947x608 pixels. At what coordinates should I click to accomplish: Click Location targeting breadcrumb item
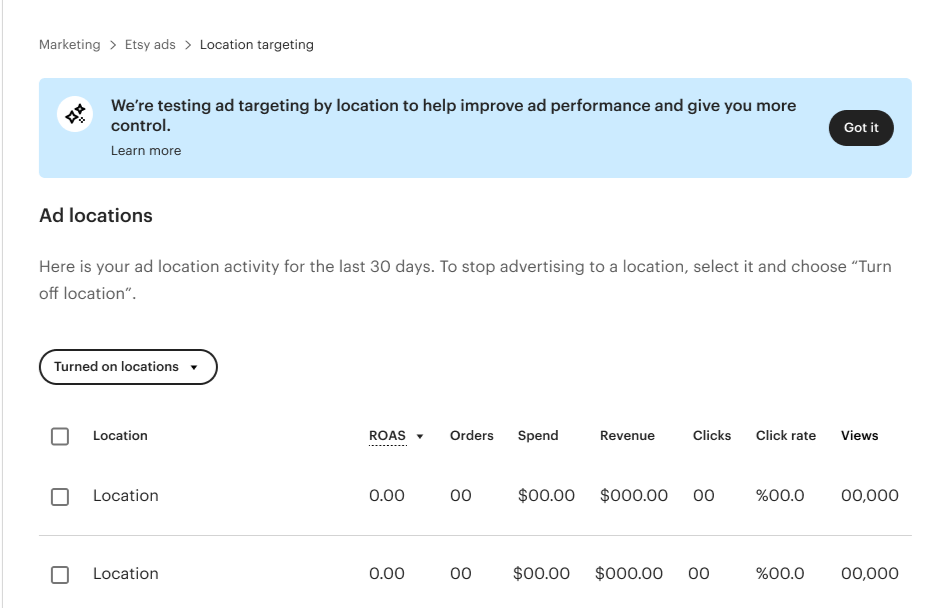(257, 45)
